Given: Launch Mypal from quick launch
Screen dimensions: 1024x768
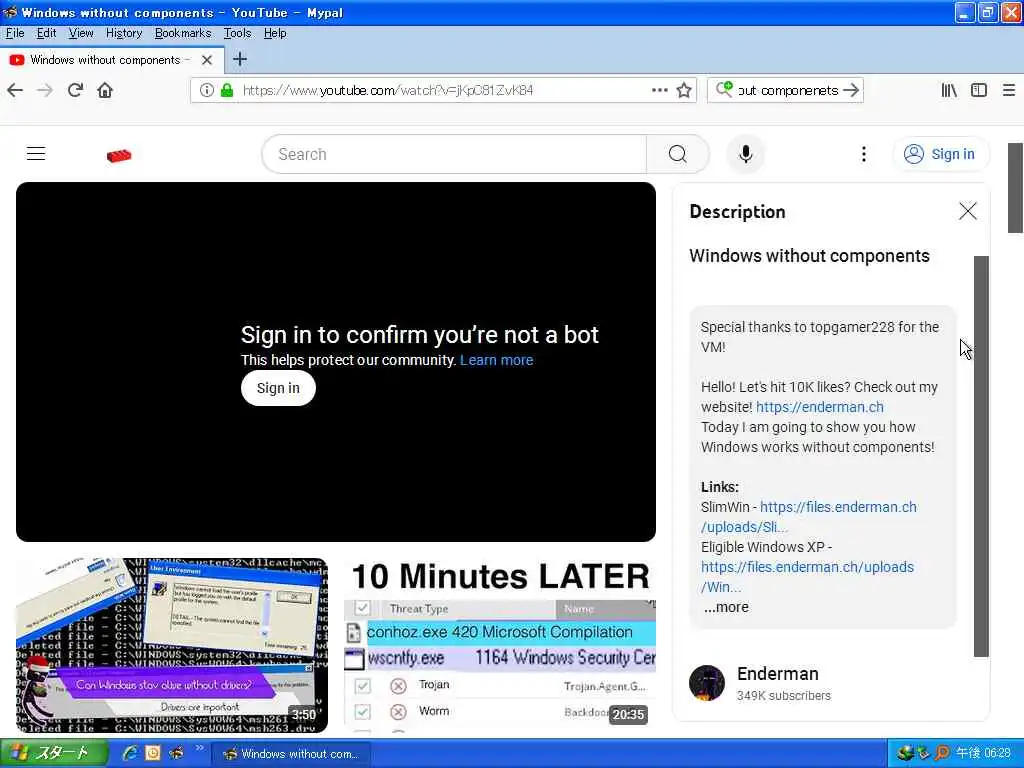Looking at the screenshot, I should point(176,753).
